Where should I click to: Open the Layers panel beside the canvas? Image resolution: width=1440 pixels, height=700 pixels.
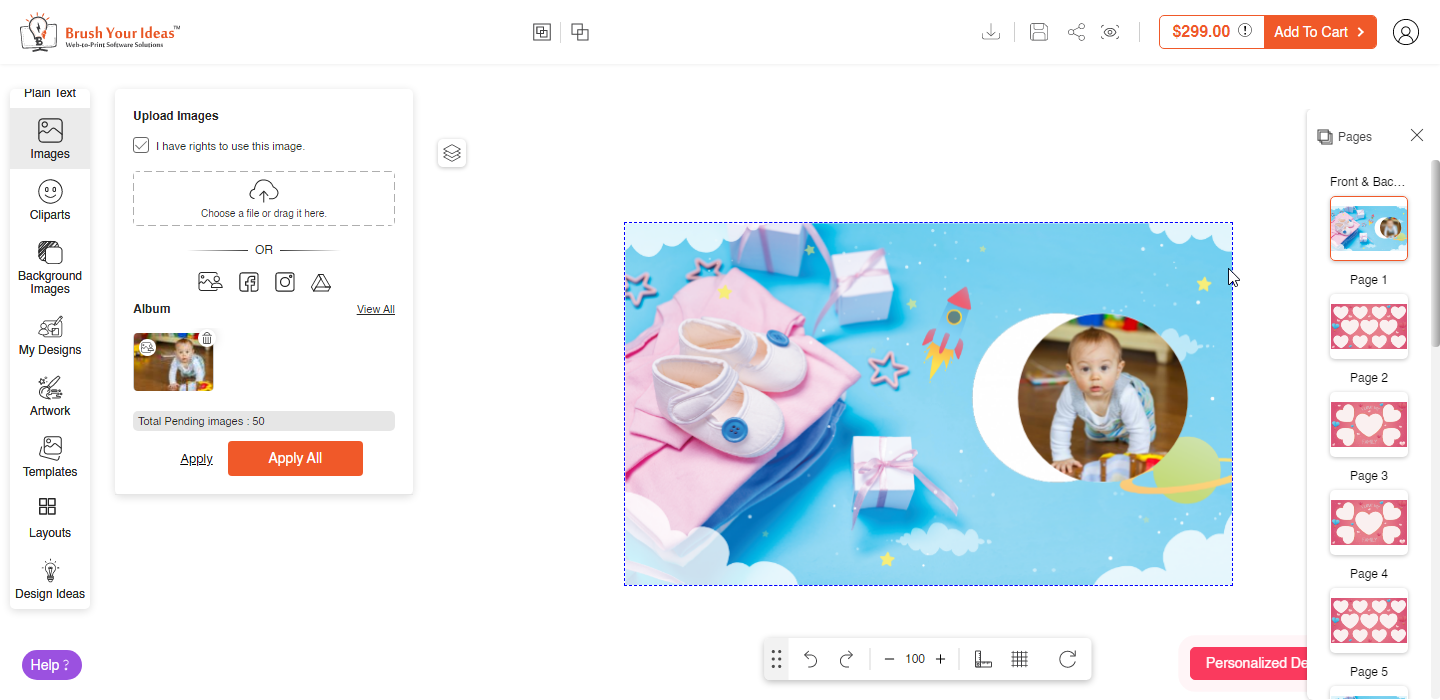click(451, 152)
